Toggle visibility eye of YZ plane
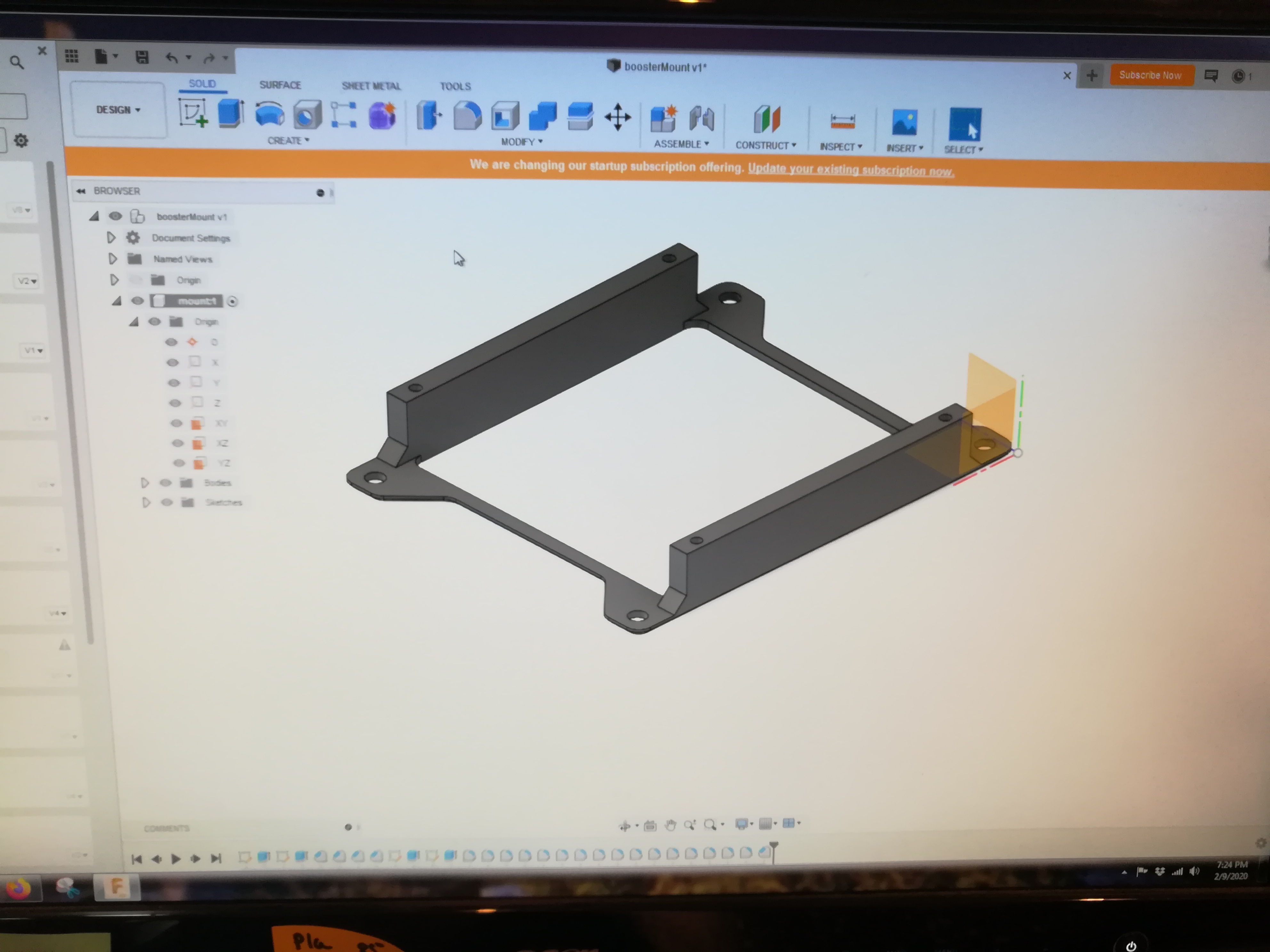The height and width of the screenshot is (952, 1270). (179, 463)
